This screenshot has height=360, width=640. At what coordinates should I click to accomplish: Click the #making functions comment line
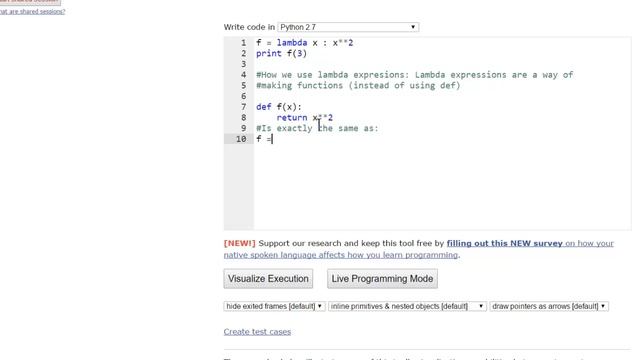tap(358, 85)
